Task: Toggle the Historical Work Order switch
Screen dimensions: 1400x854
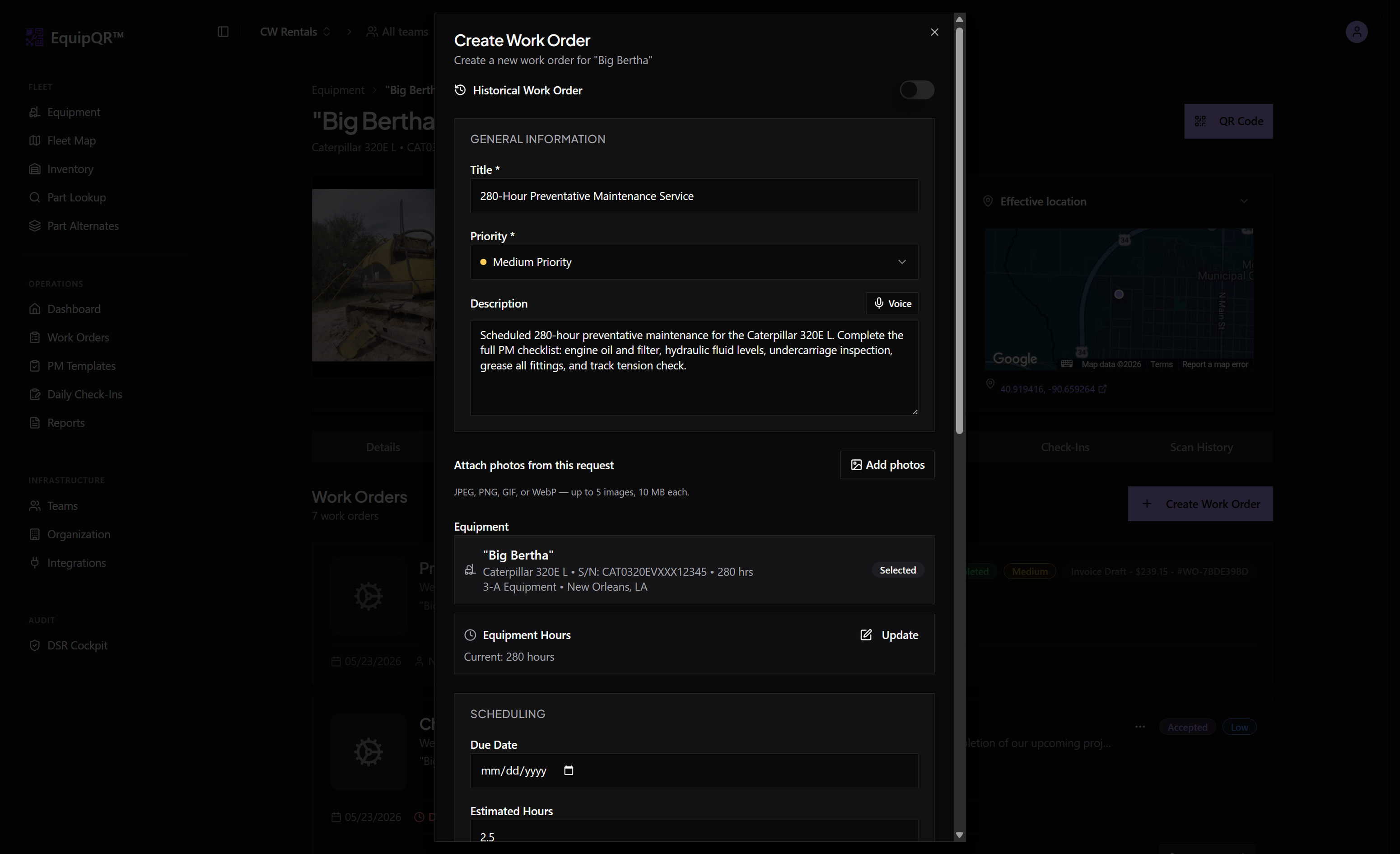Action: 916,90
